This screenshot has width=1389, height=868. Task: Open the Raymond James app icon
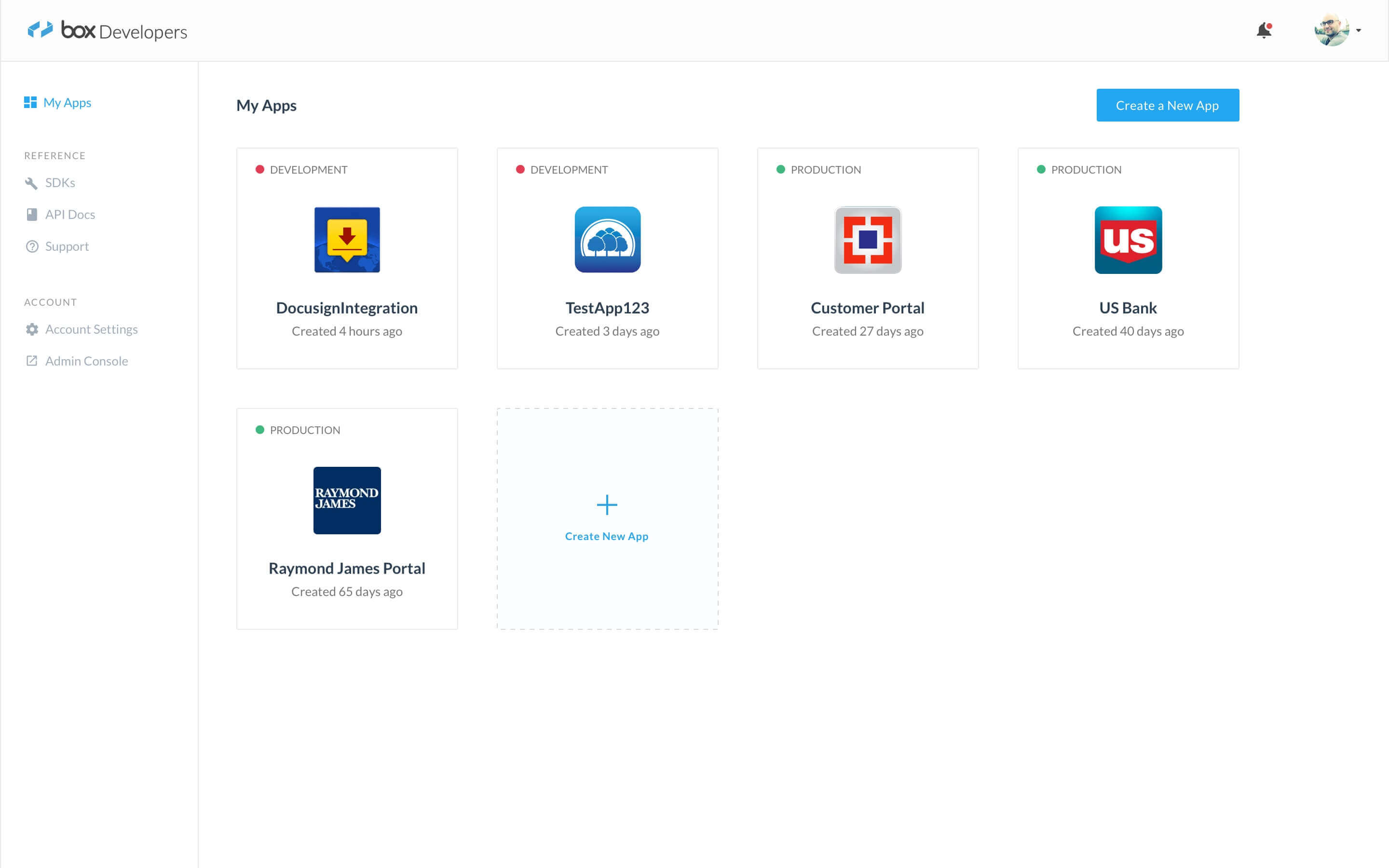(x=347, y=501)
